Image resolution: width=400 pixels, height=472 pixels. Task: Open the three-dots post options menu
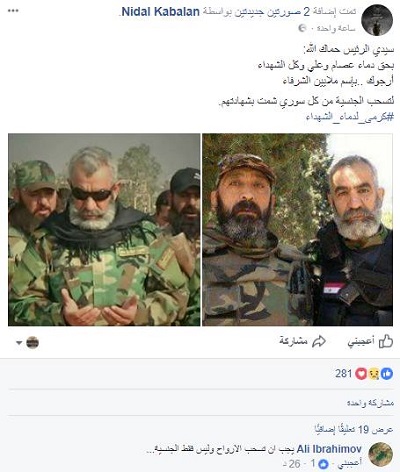point(13,11)
